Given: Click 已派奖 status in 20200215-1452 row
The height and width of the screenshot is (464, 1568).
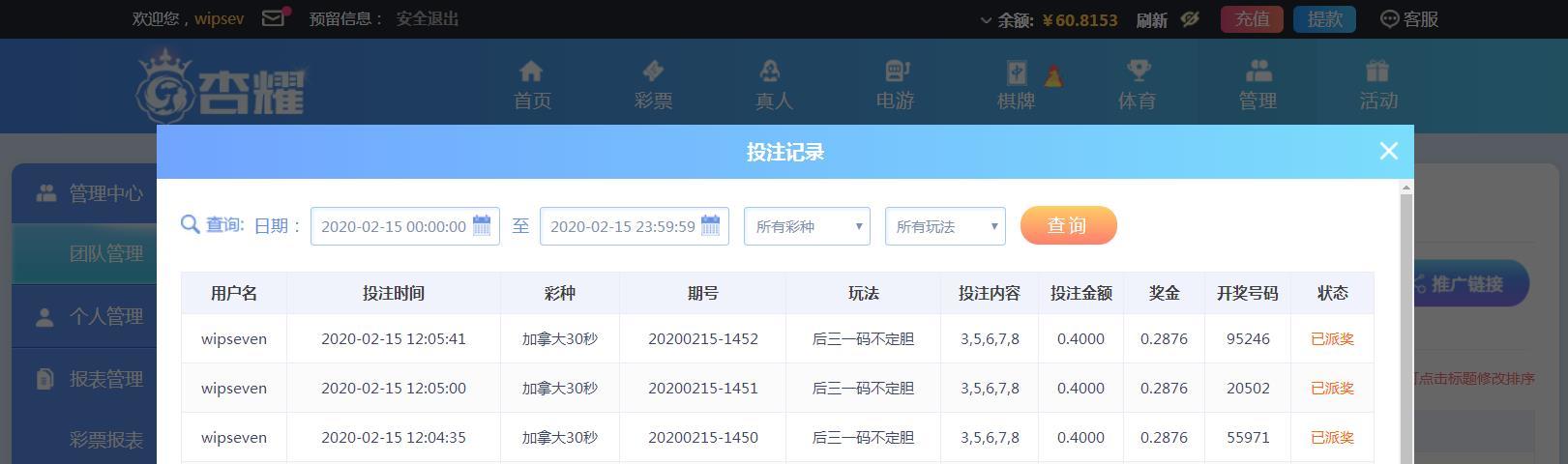Looking at the screenshot, I should 1332,339.
